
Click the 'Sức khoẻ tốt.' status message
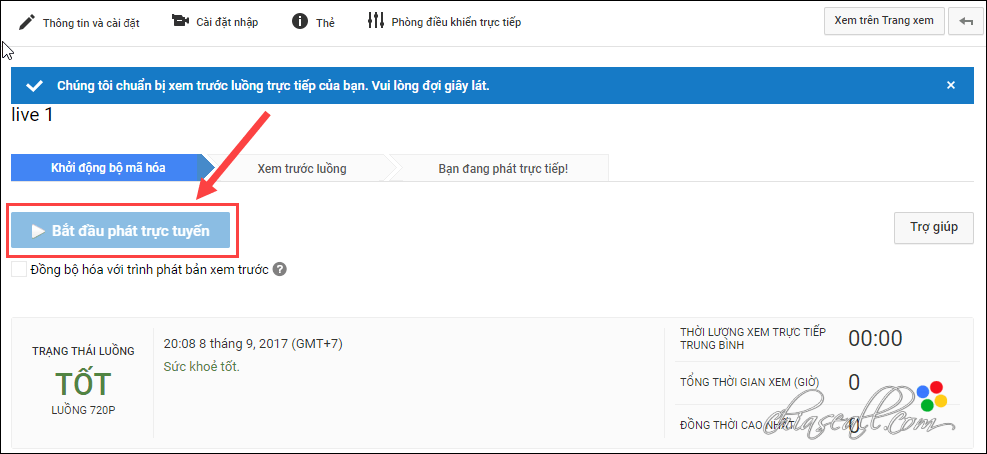201,366
